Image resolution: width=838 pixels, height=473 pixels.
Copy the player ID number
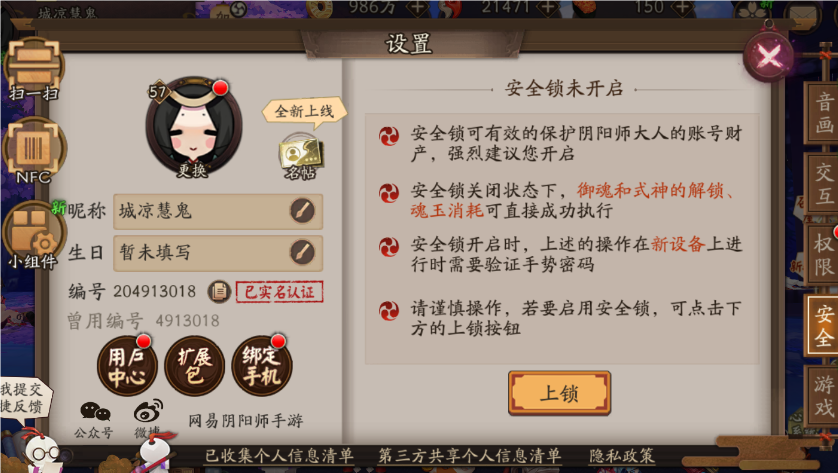[x=219, y=291]
